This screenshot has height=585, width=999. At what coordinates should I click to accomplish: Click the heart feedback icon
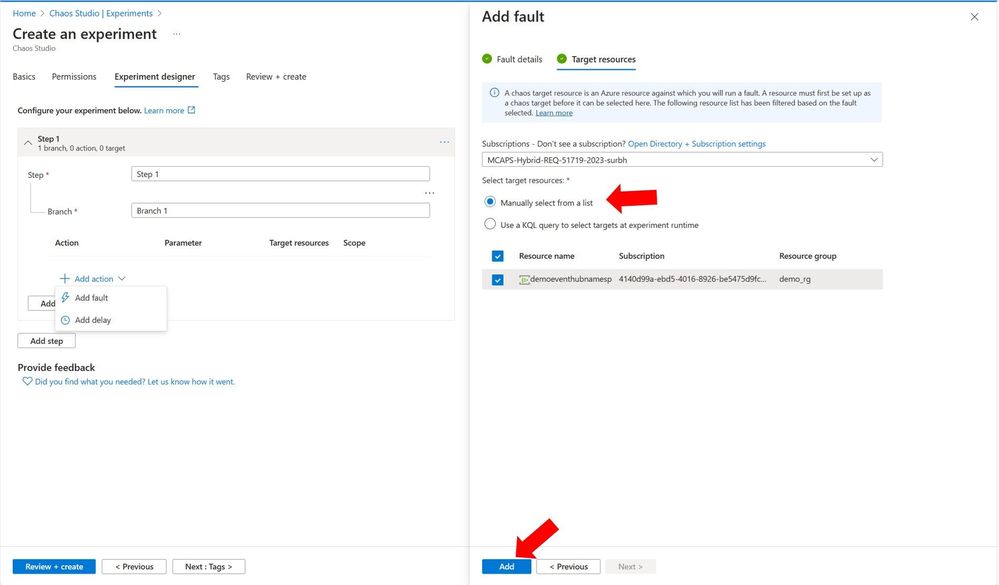(x=27, y=381)
